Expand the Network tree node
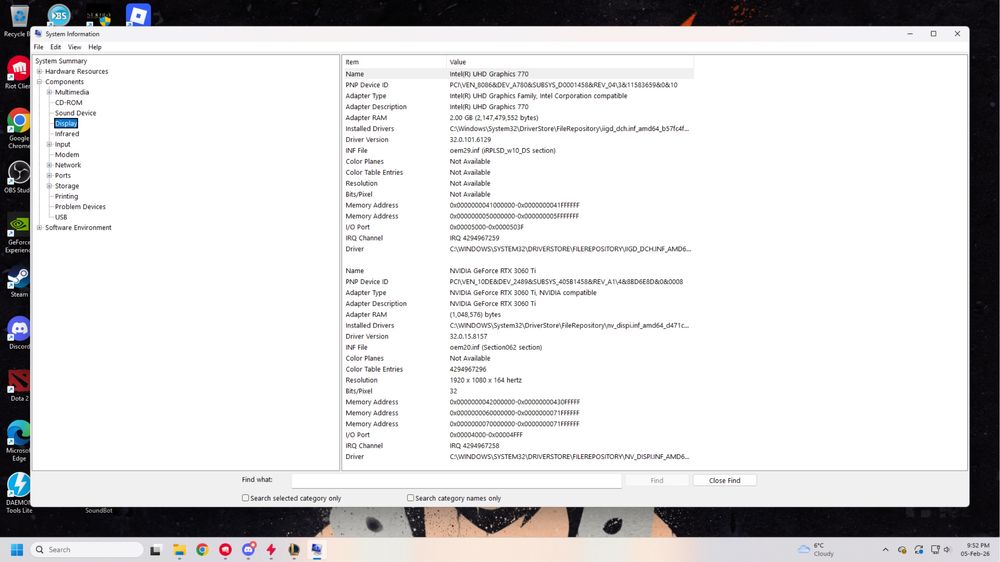 [49, 165]
